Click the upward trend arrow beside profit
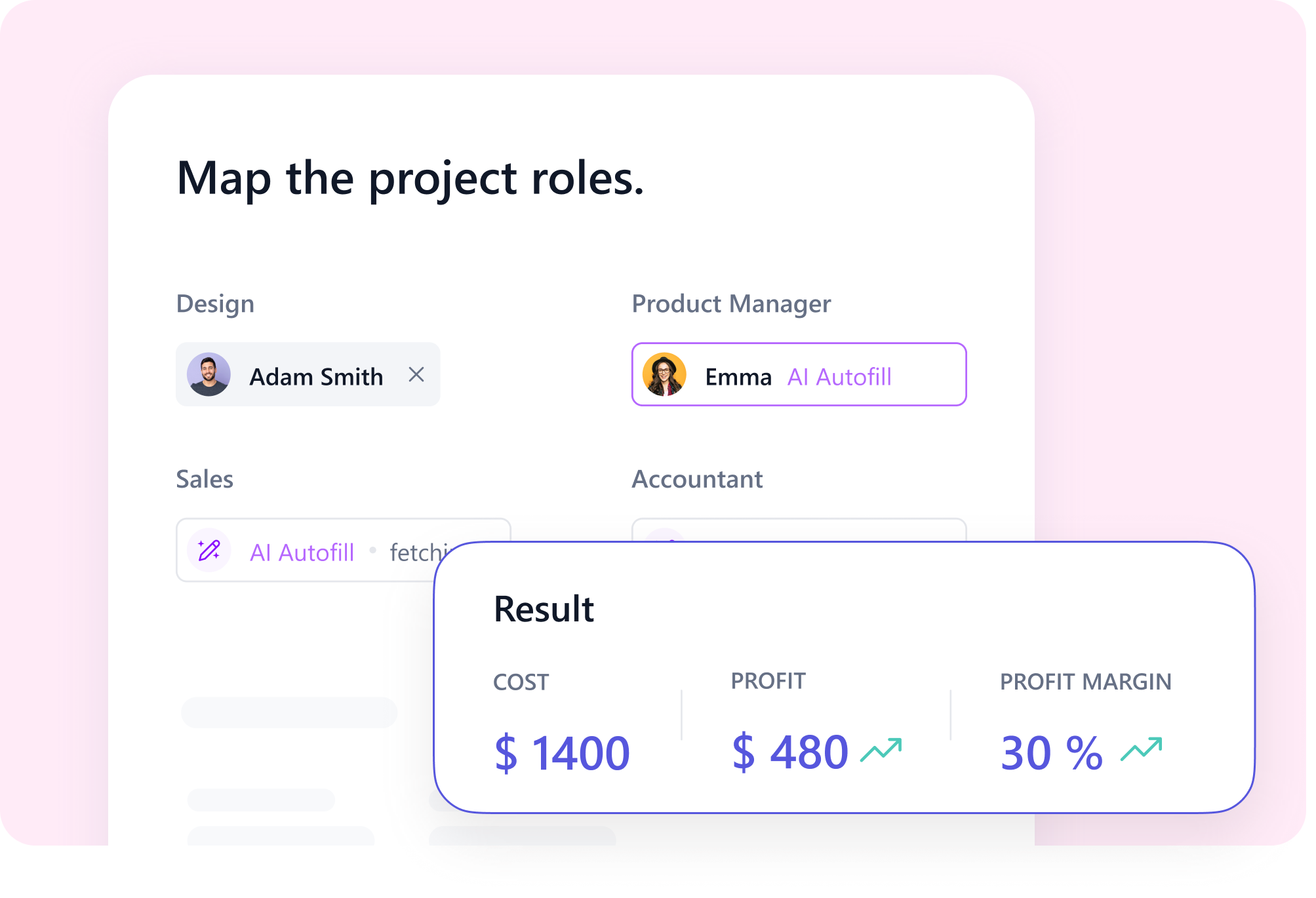The image size is (1316, 898). click(881, 750)
